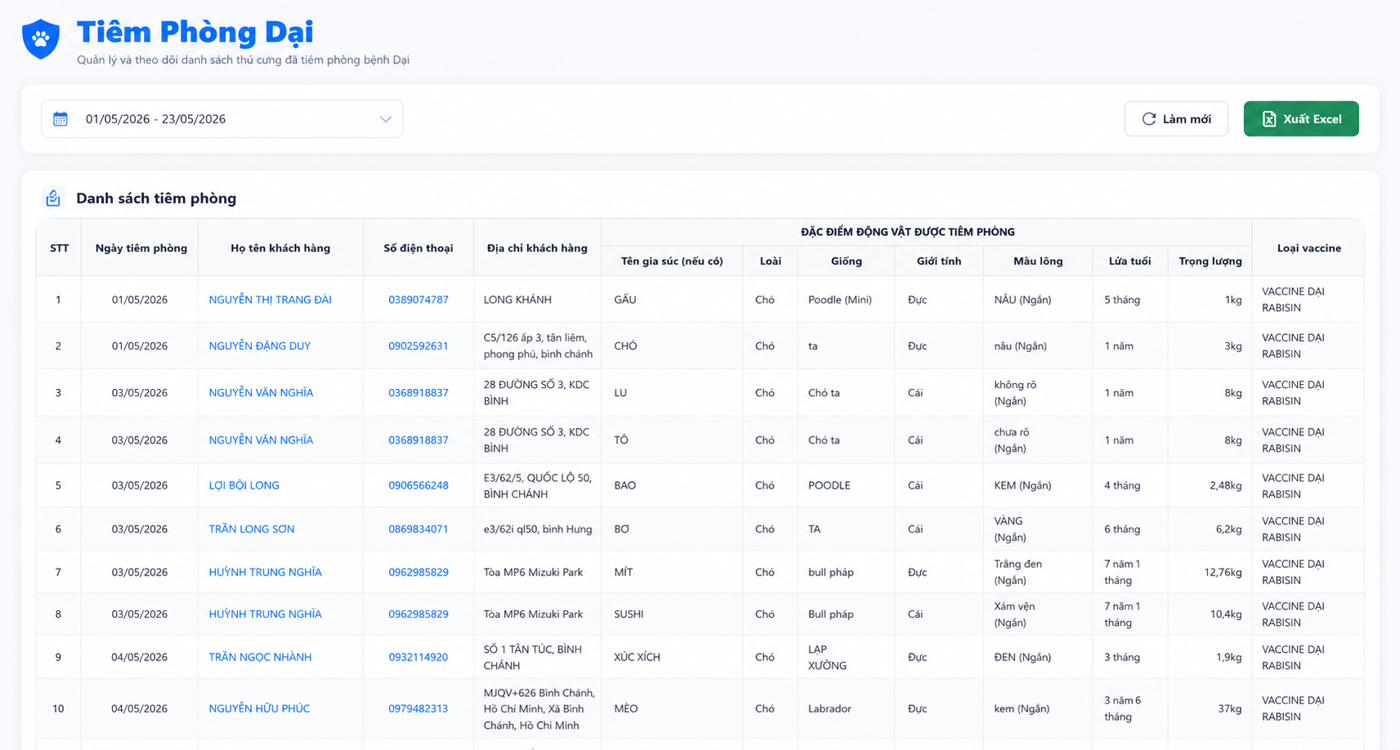Click the calendar icon in date field
The image size is (1400, 750).
point(60,119)
